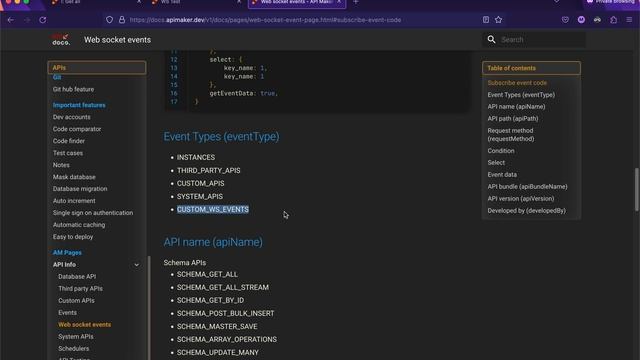Jump to API name (apiName) in contents

tap(516, 107)
